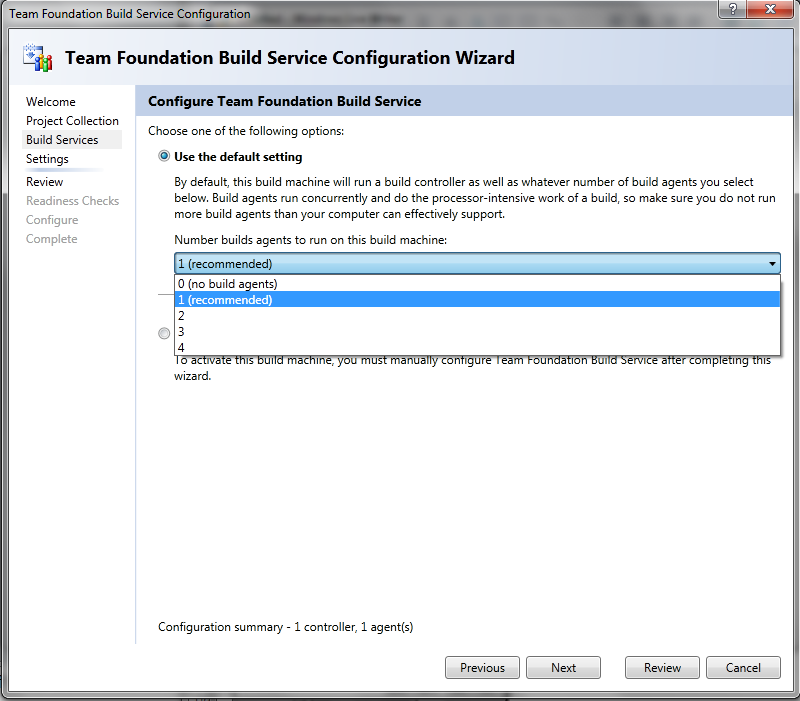Select the 'Use the default setting' radio button

[x=164, y=156]
